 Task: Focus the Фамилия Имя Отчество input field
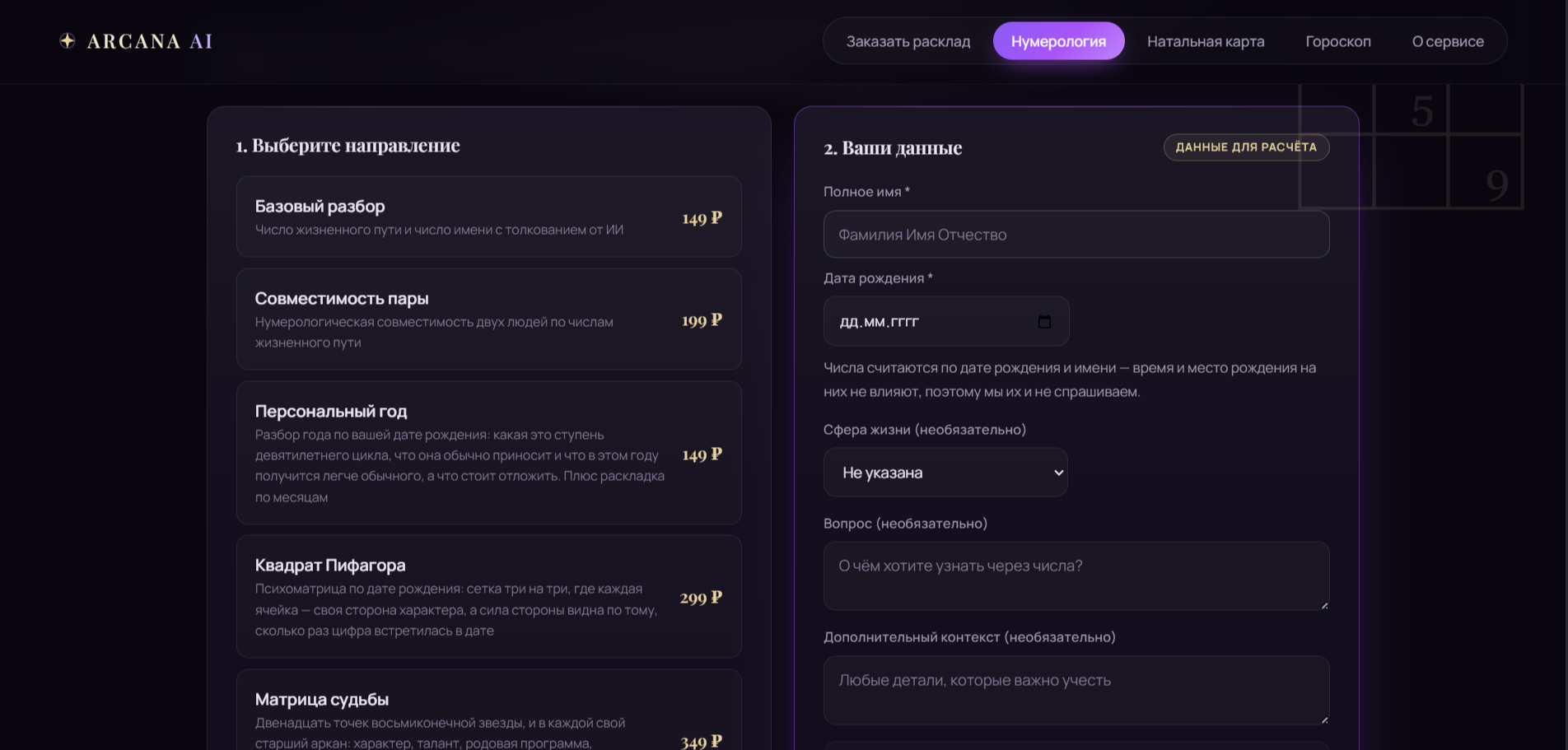pos(1076,235)
